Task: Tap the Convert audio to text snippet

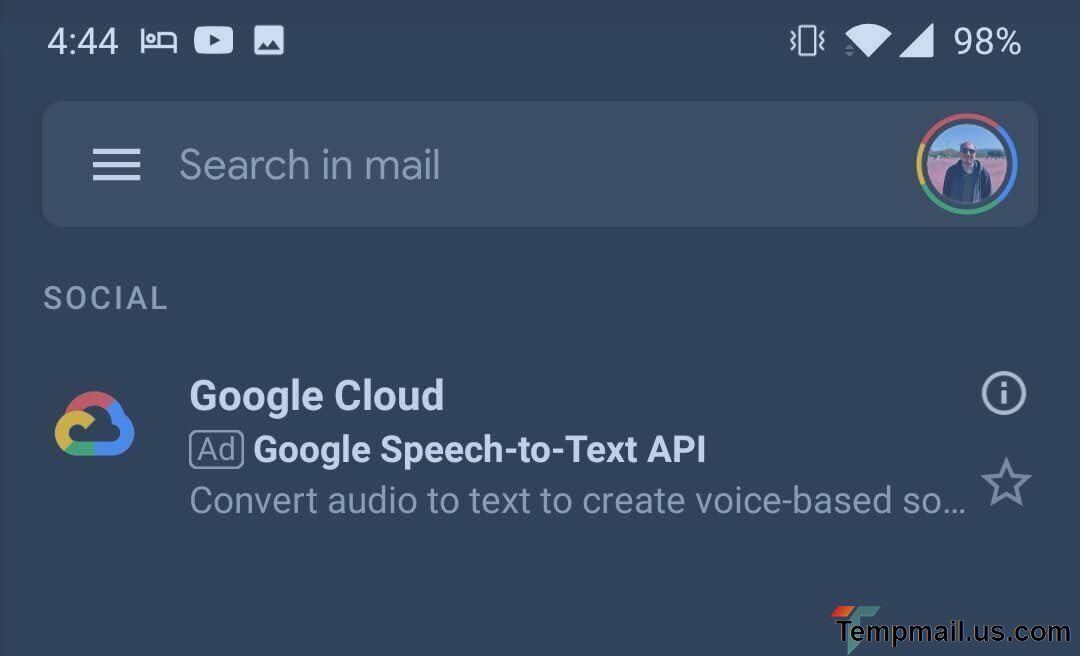Action: 577,500
